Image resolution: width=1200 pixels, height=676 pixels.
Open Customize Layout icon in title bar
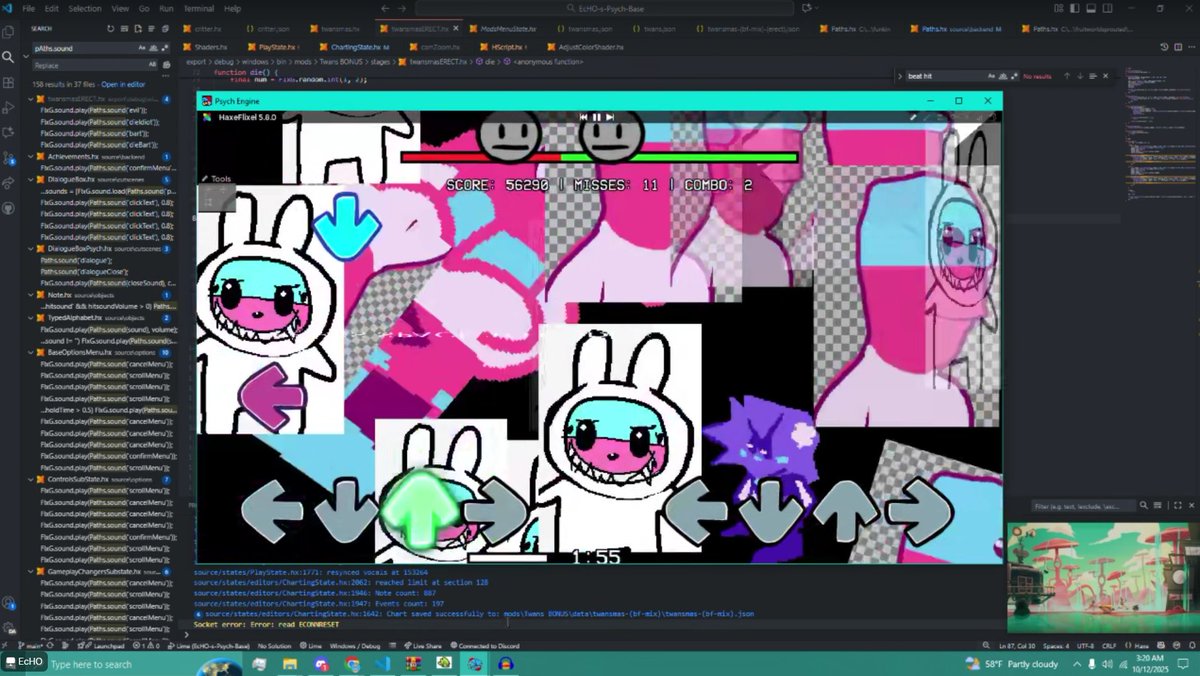[1059, 8]
